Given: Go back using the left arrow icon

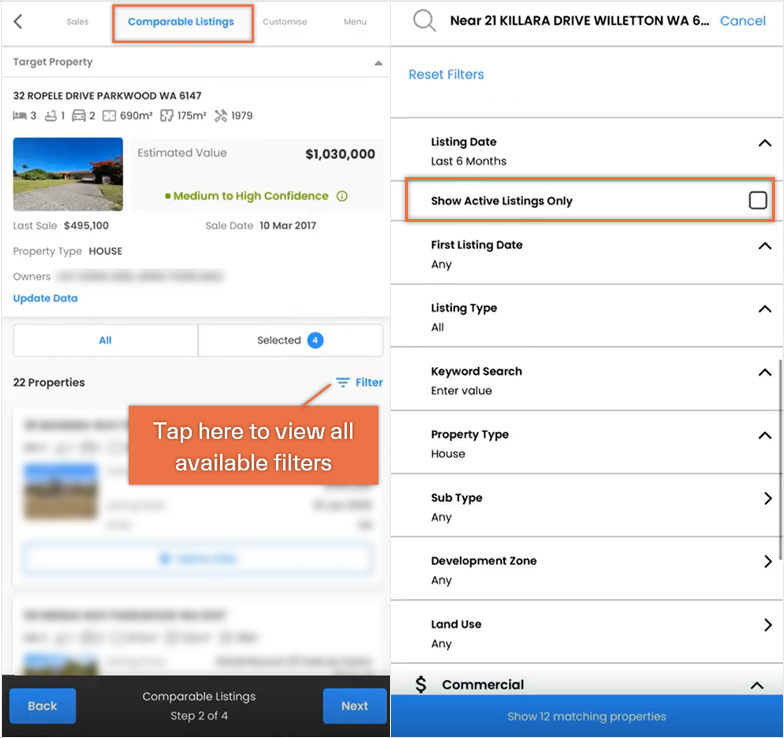Looking at the screenshot, I should (18, 21).
